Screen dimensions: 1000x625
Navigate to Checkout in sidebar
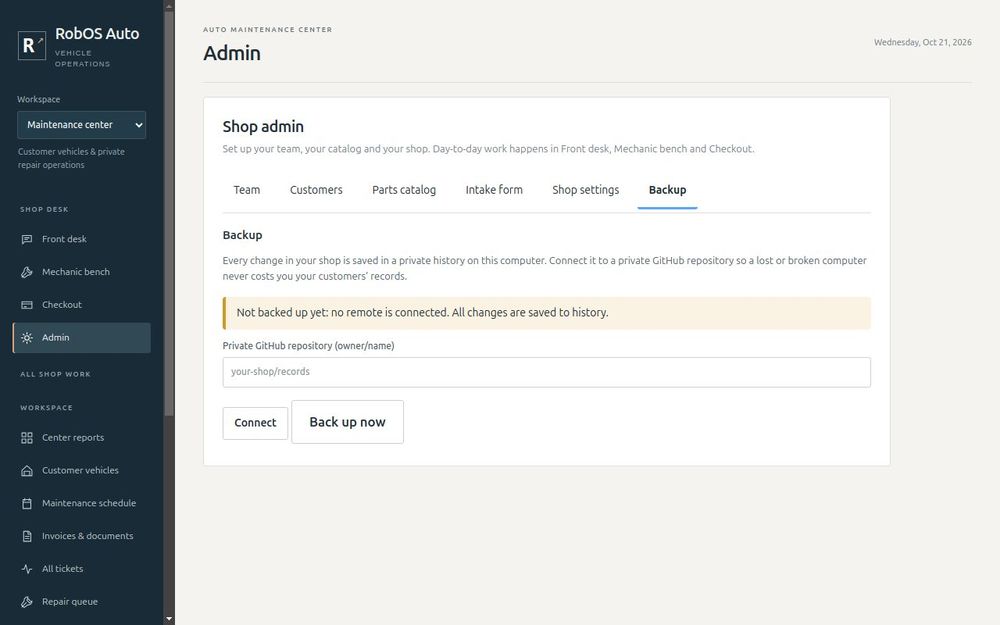pyautogui.click(x=82, y=305)
